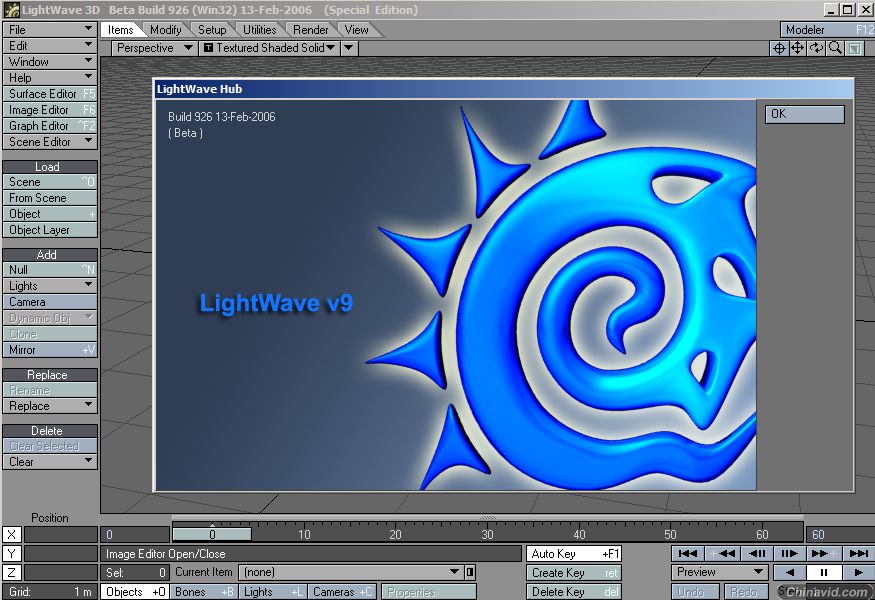Switch to the Modify tab
The image size is (875, 600).
coord(166,30)
